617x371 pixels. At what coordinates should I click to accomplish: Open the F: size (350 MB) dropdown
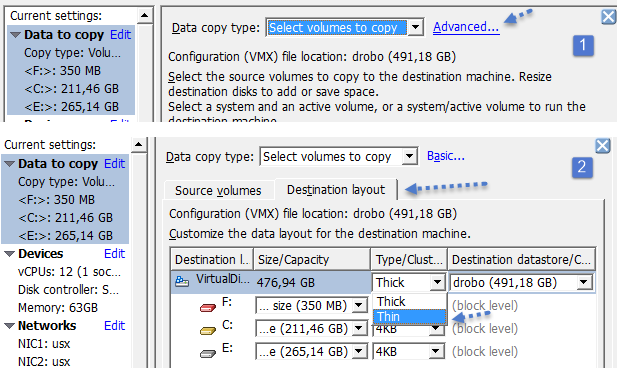tap(358, 305)
